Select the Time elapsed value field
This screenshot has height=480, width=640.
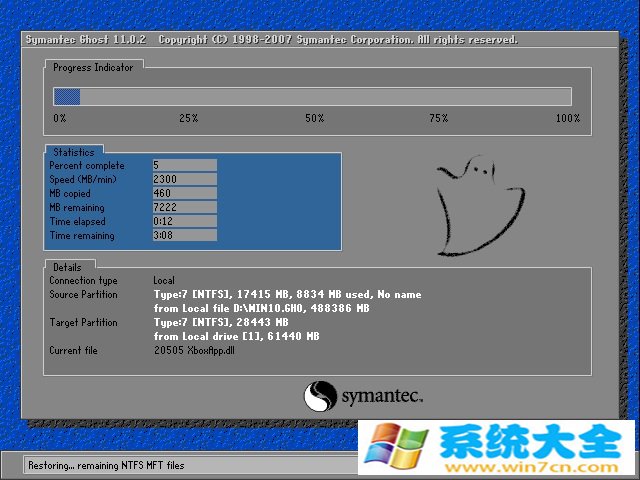click(x=184, y=221)
